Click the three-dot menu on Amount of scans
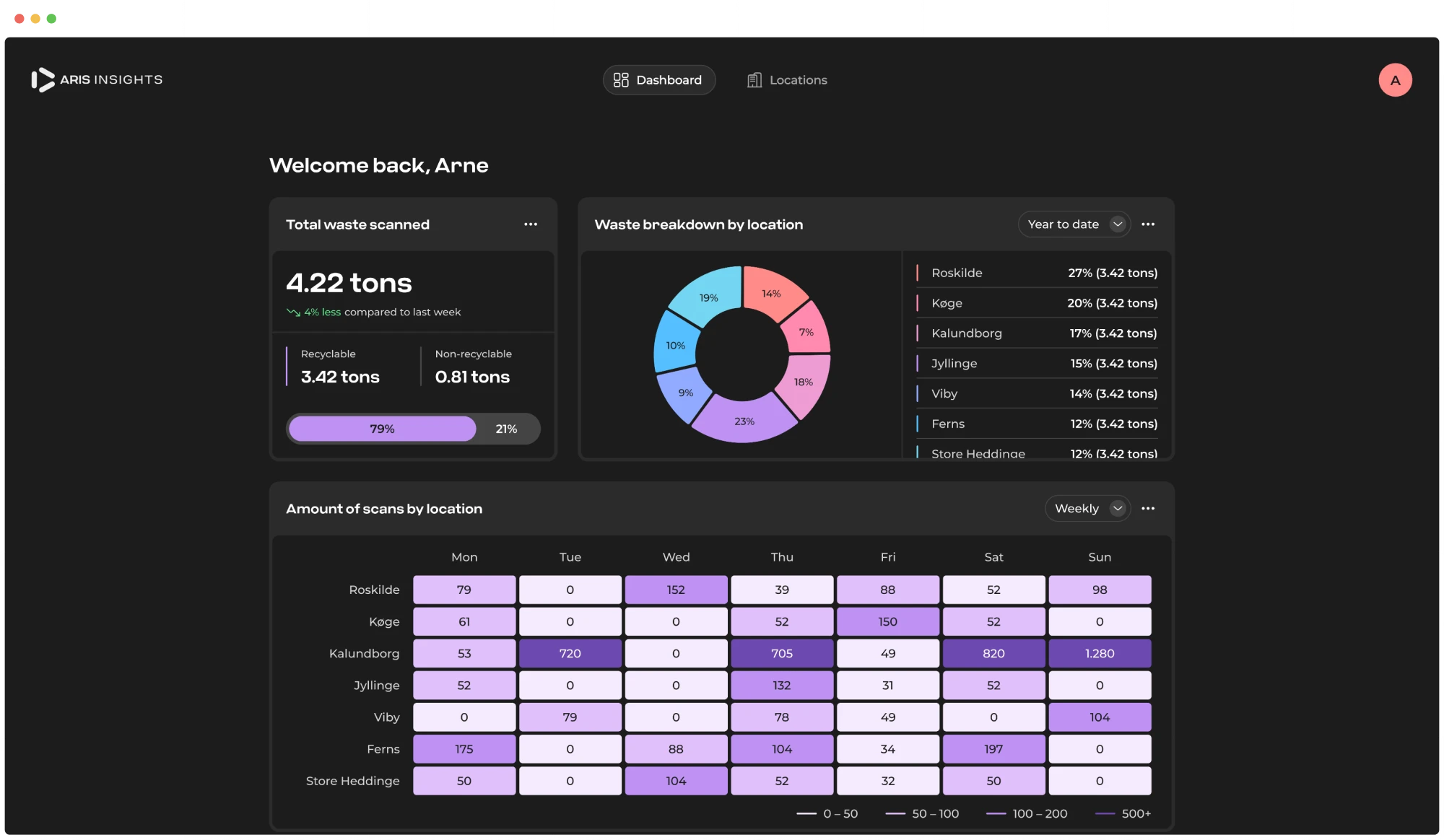 [1148, 508]
